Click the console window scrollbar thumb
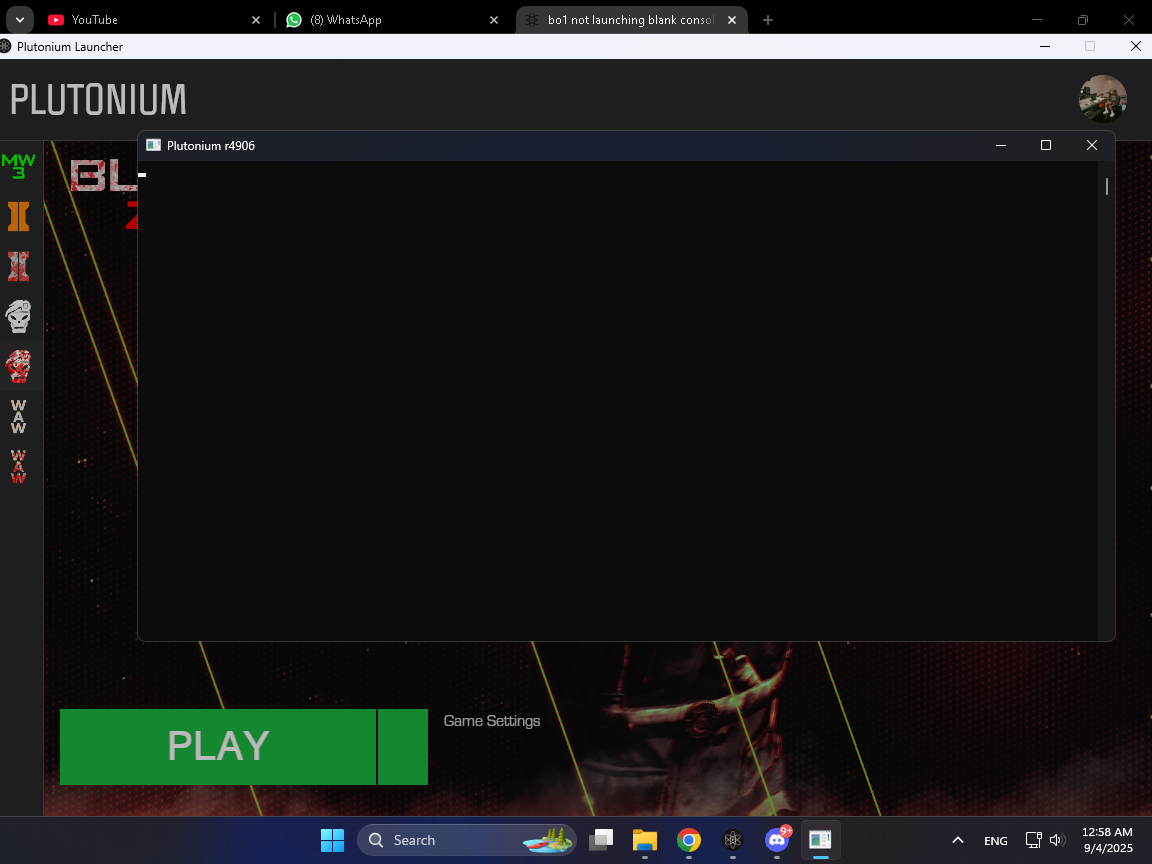The height and width of the screenshot is (864, 1152). [x=1106, y=186]
